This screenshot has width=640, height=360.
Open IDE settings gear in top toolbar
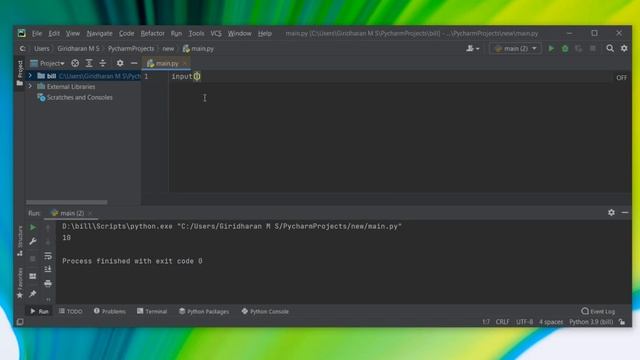(x=624, y=49)
